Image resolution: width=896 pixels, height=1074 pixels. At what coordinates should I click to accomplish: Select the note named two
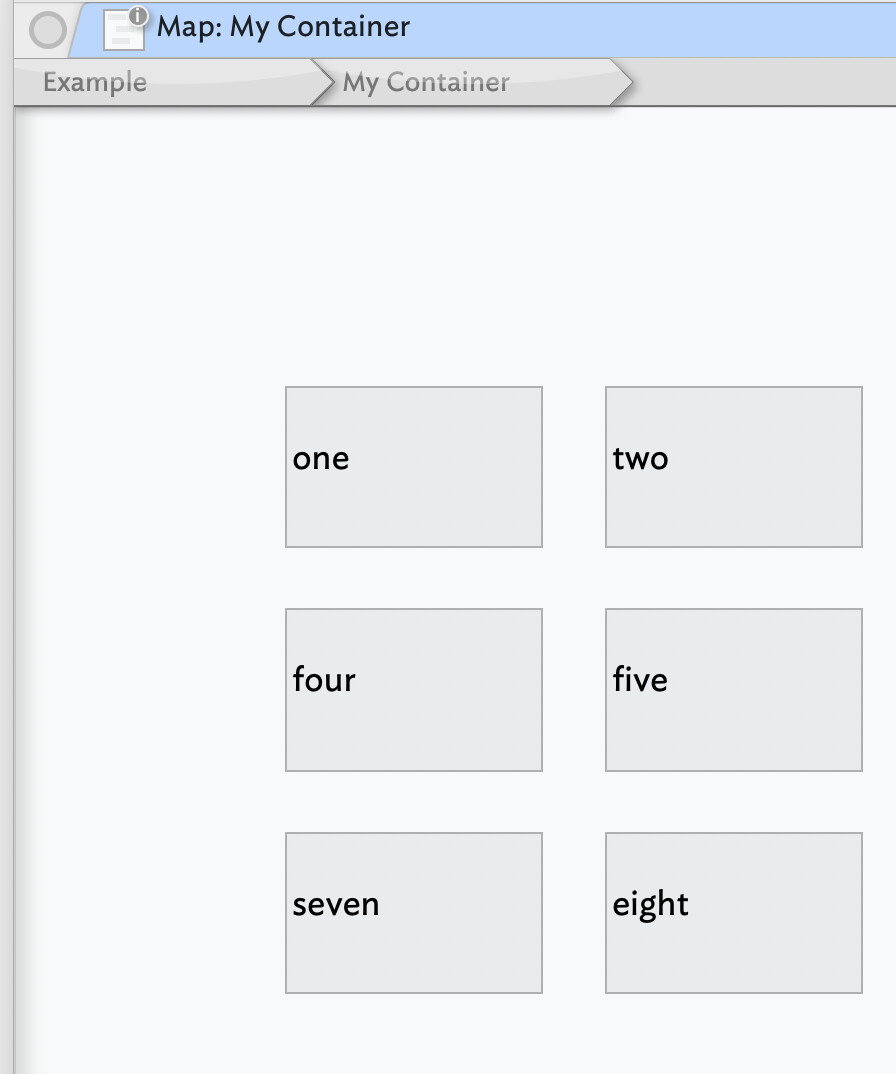734,467
